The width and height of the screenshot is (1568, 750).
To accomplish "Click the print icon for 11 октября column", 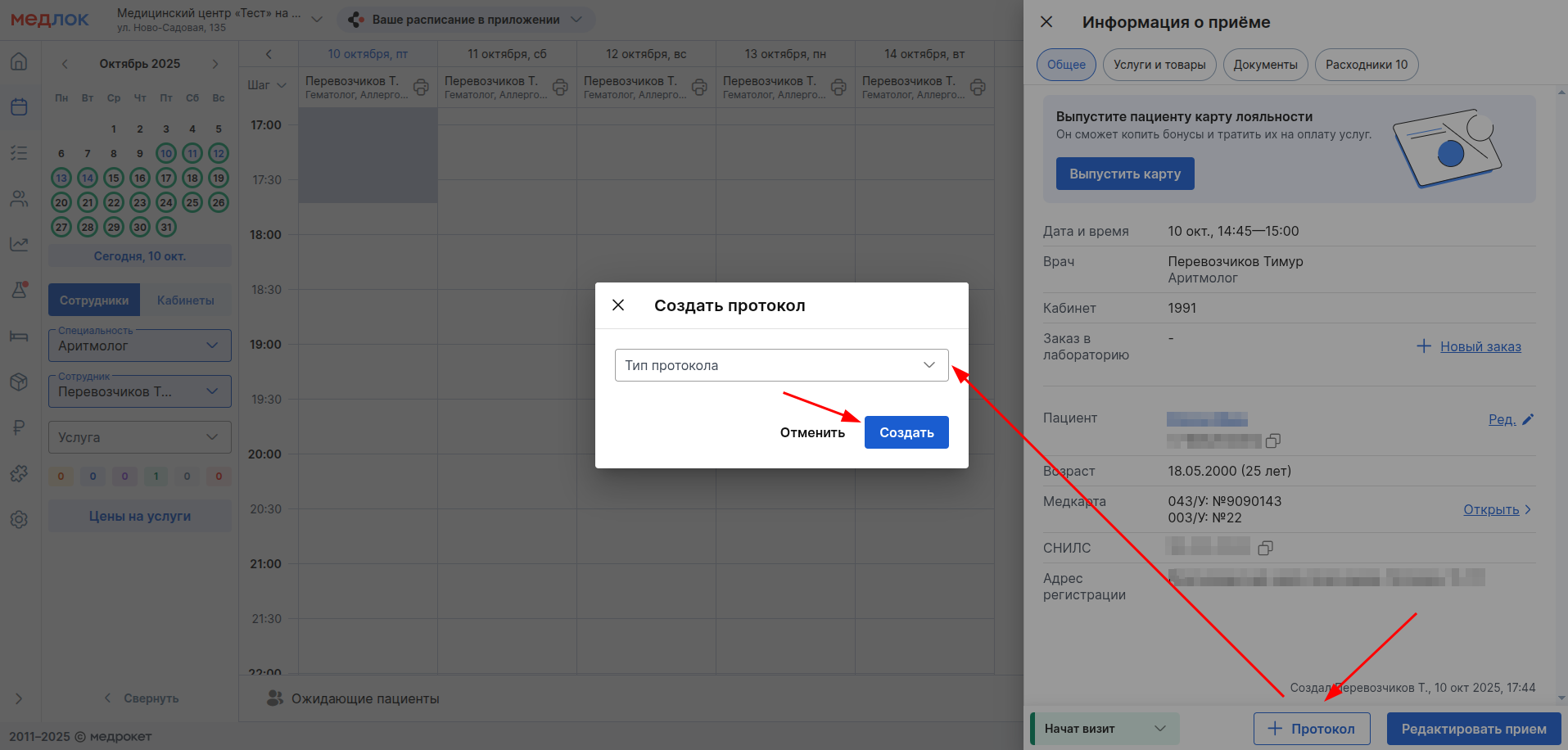I will (560, 87).
